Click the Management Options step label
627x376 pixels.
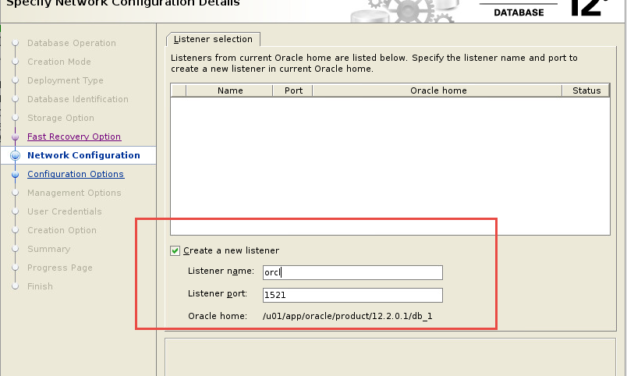point(74,193)
